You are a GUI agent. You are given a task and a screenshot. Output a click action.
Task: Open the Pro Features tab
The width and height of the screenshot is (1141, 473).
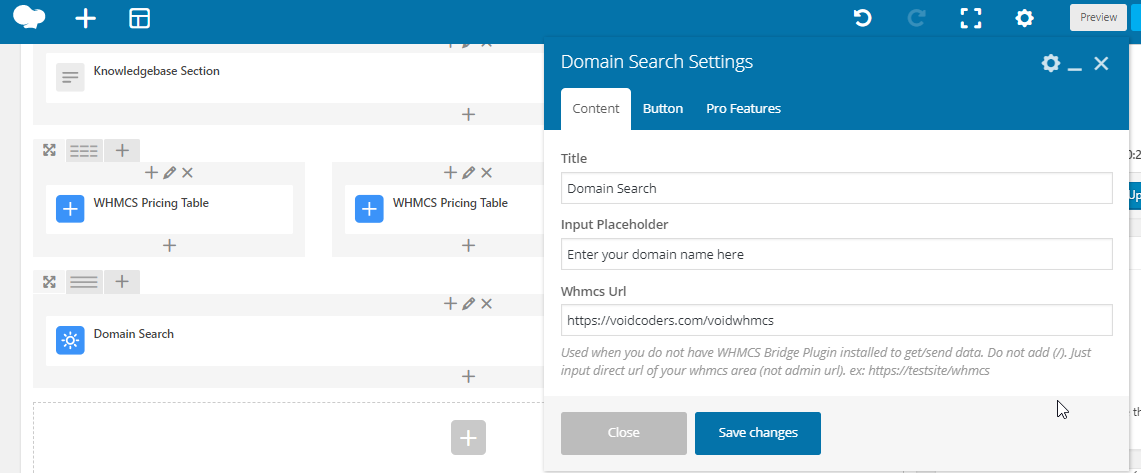coord(743,109)
